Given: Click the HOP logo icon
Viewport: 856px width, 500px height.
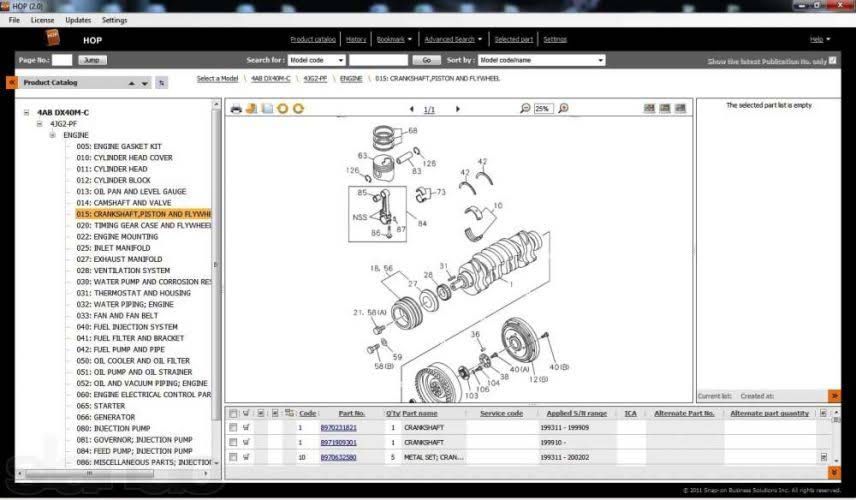Looking at the screenshot, I should [52, 37].
